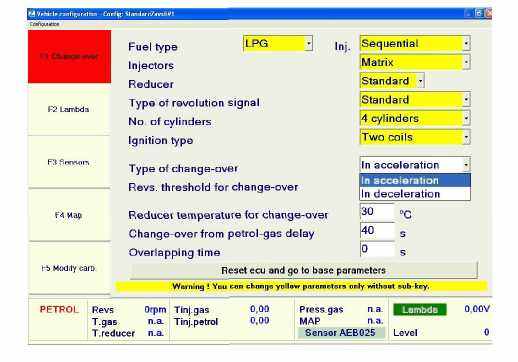518x362 pixels.
Task: Click Reset ecu and go to base parameters
Action: pos(303,270)
